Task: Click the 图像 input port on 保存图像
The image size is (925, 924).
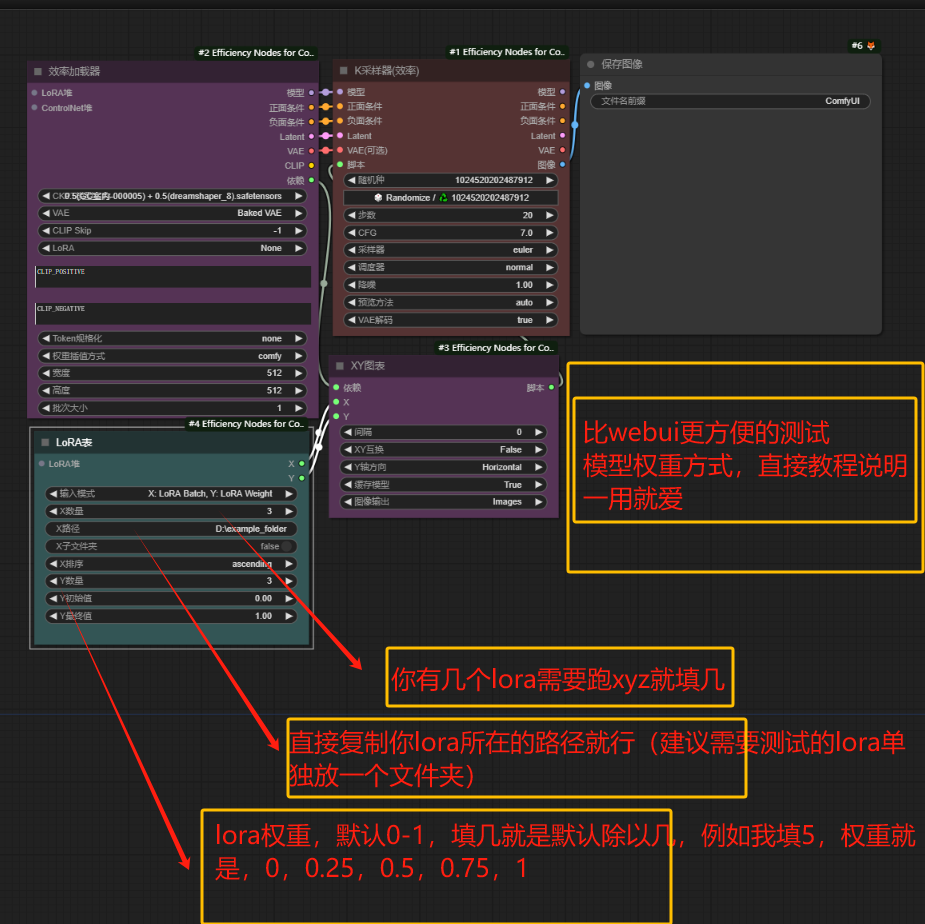Action: tap(587, 86)
